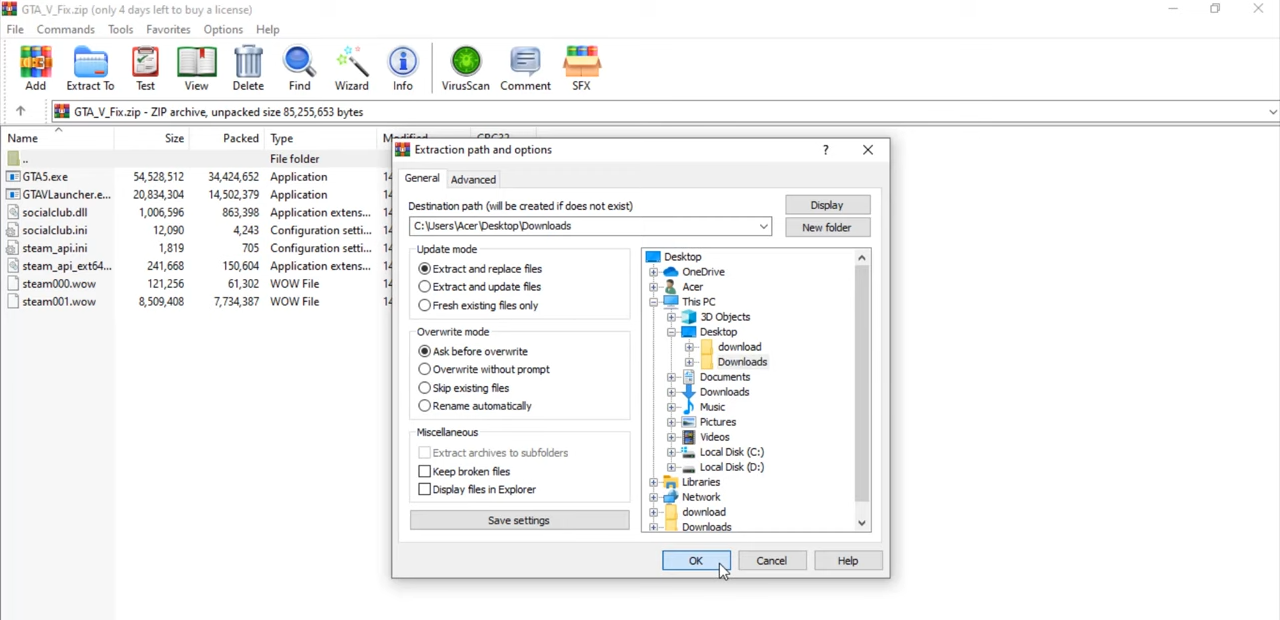Open the Commands menu
The height and width of the screenshot is (620, 1280).
pos(66,30)
